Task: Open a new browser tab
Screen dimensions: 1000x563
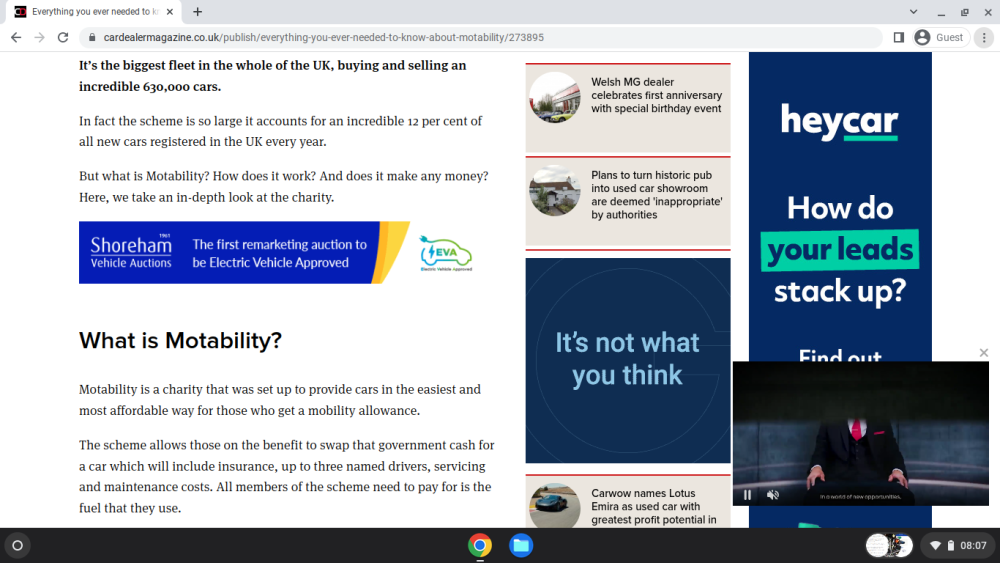Action: tap(198, 11)
